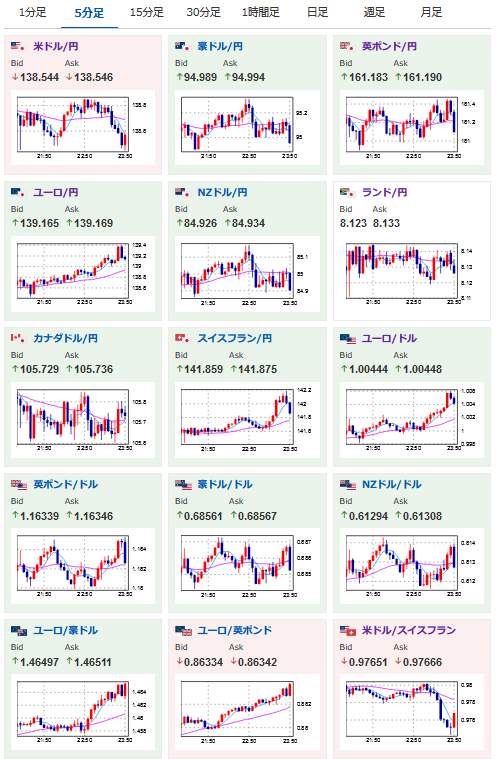Click the UK flag icon beside 英ポンド/円
This screenshot has width=497, height=759.
347,46
